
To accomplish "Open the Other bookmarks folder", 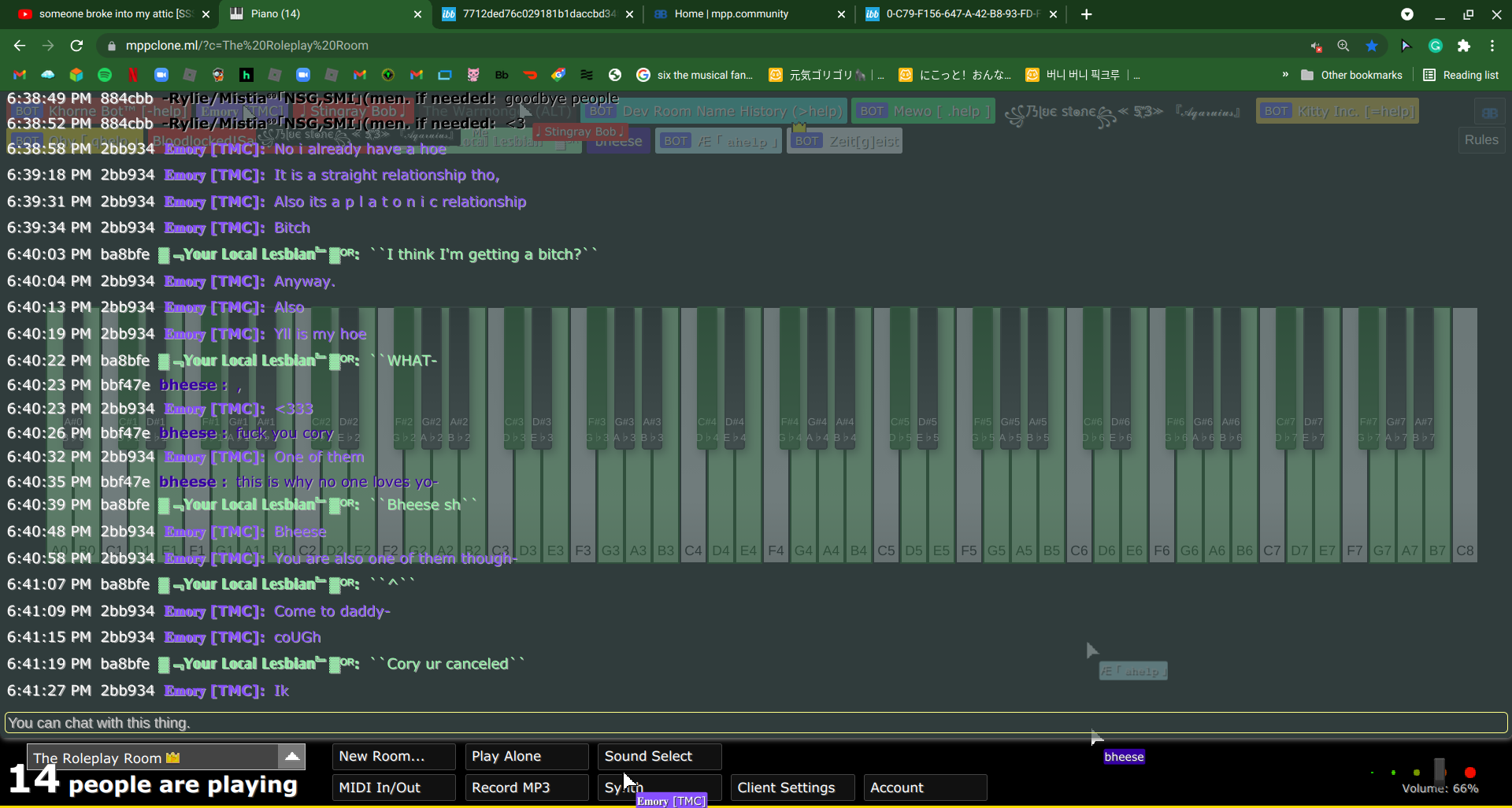I will 1352,75.
